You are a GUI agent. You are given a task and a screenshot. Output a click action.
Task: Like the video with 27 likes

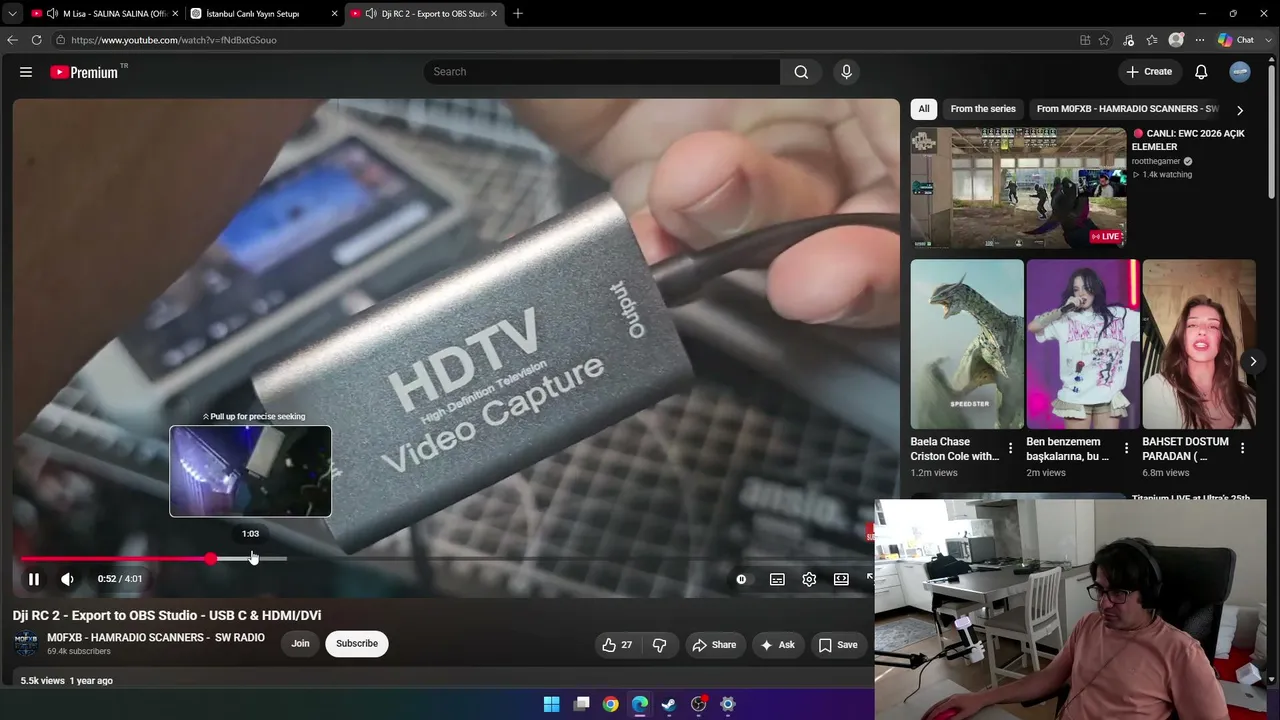617,645
